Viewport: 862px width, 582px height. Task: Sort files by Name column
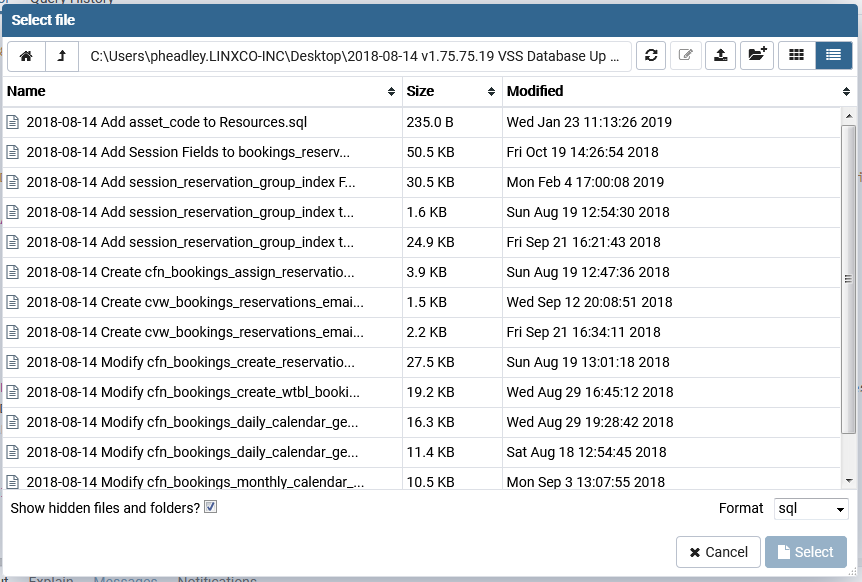200,91
